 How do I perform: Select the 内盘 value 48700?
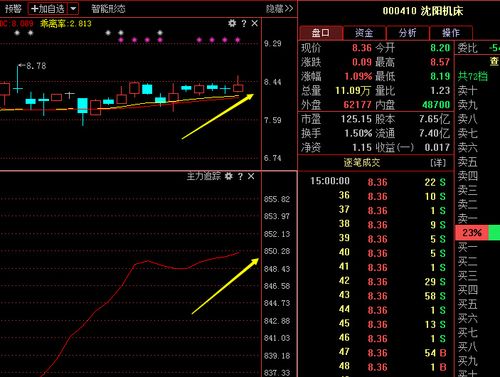[x=436, y=105]
